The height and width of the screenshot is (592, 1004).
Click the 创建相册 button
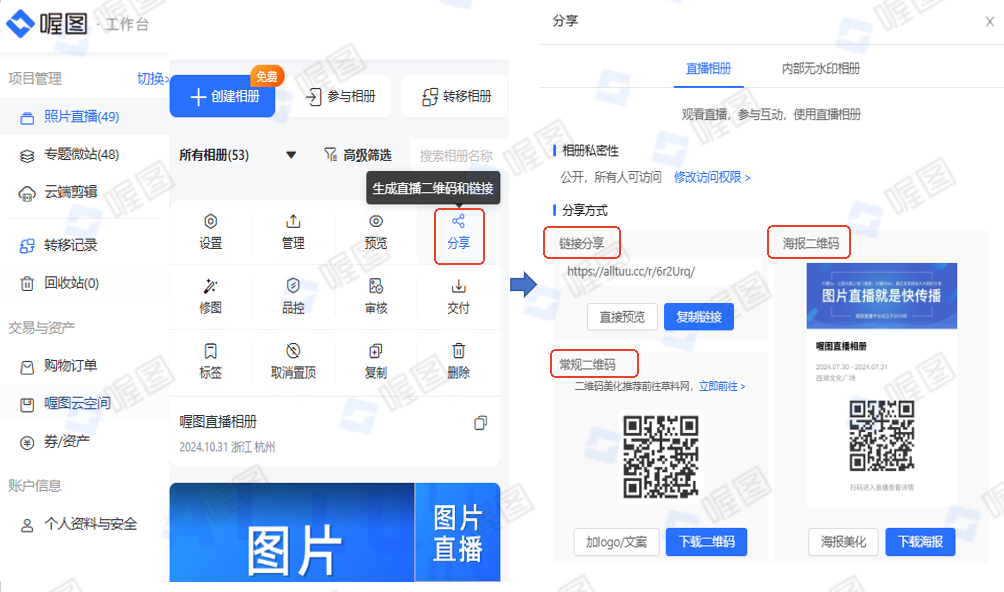tap(222, 96)
